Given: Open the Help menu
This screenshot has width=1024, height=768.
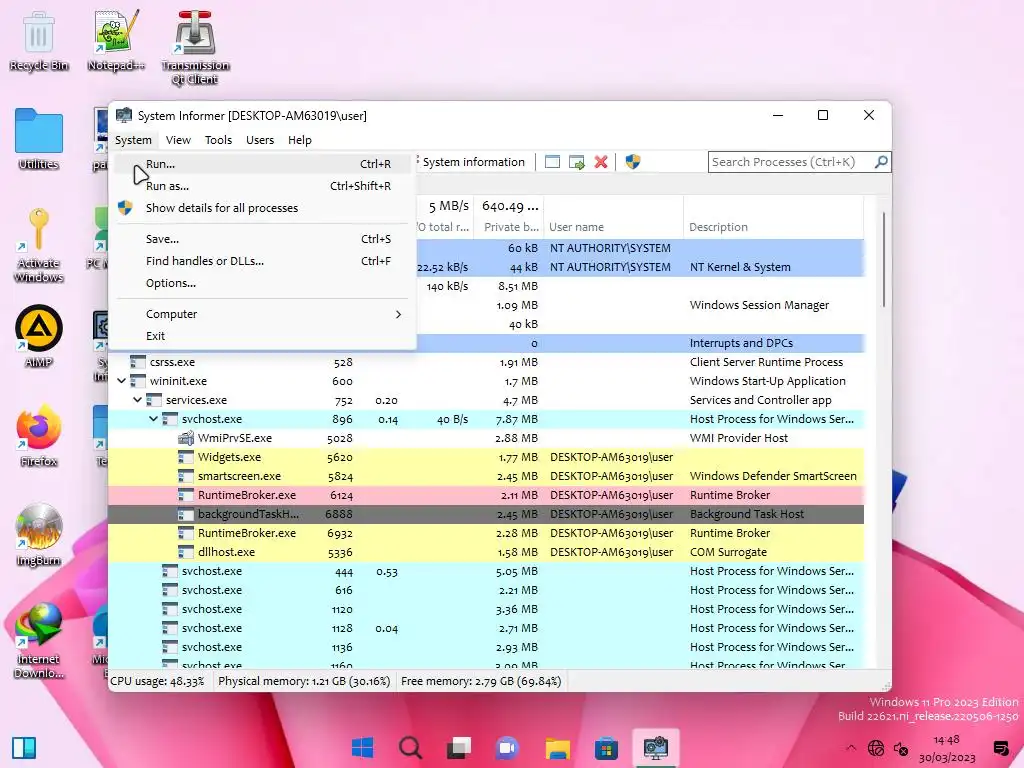Looking at the screenshot, I should [300, 140].
